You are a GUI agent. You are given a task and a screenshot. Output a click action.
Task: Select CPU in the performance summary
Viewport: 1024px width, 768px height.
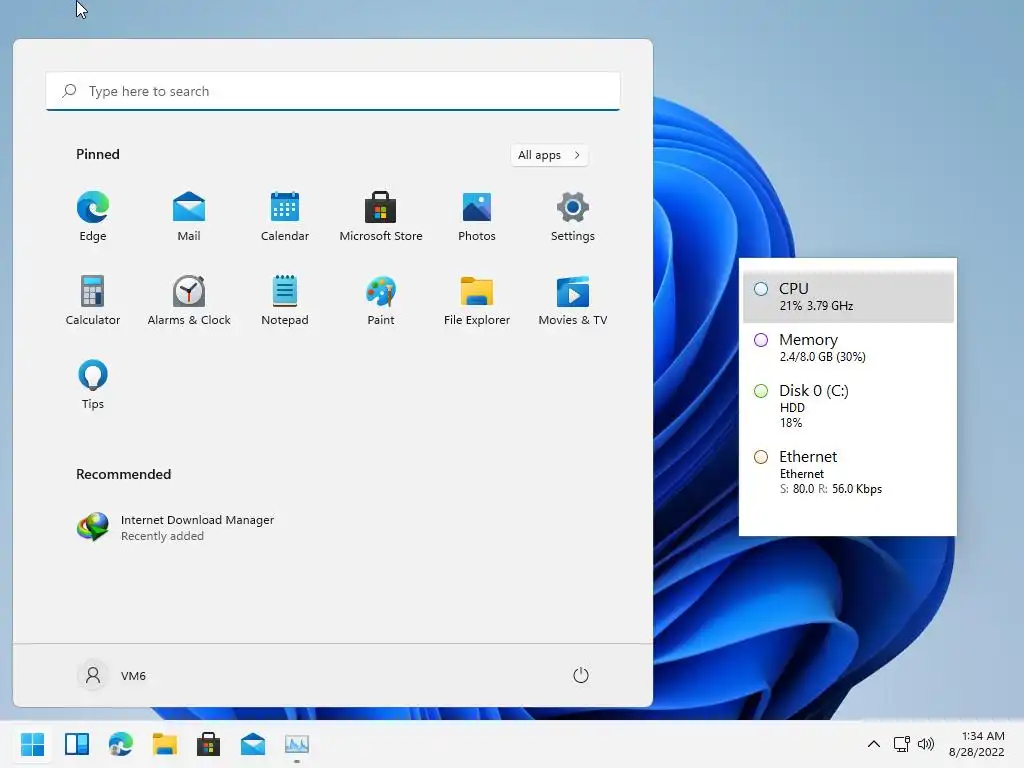(848, 296)
